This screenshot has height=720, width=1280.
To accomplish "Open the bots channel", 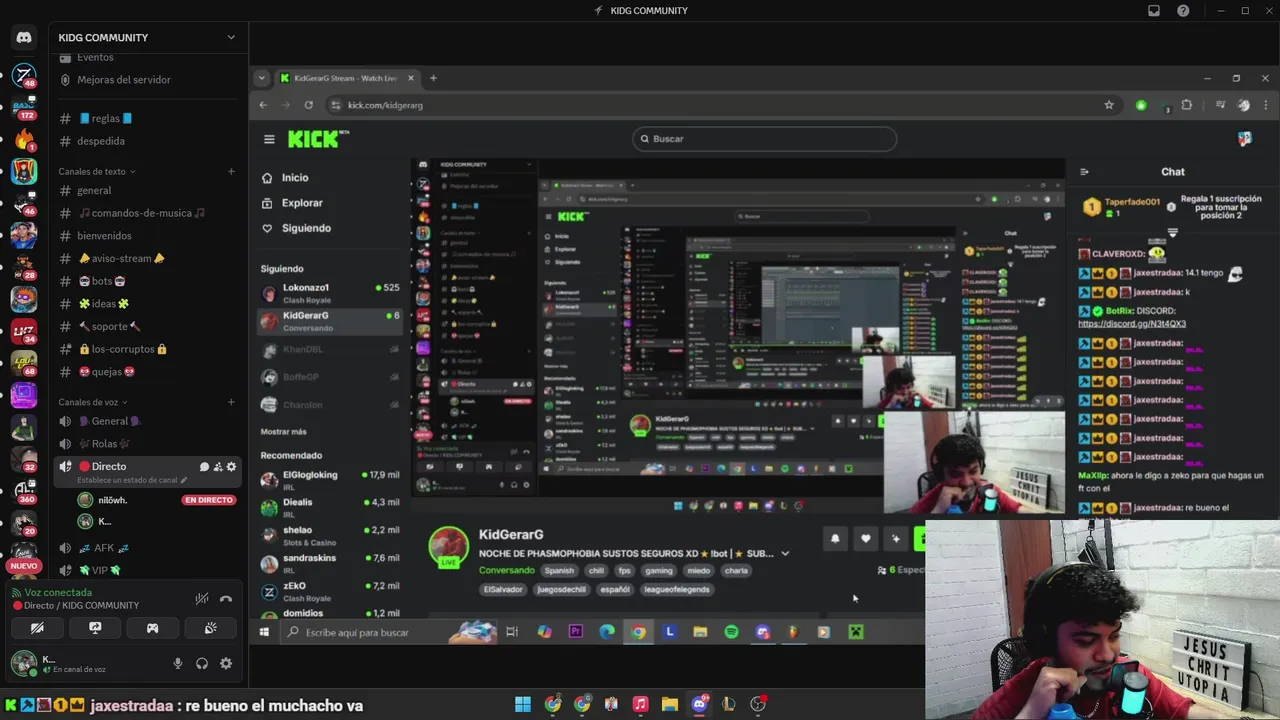I will (101, 281).
